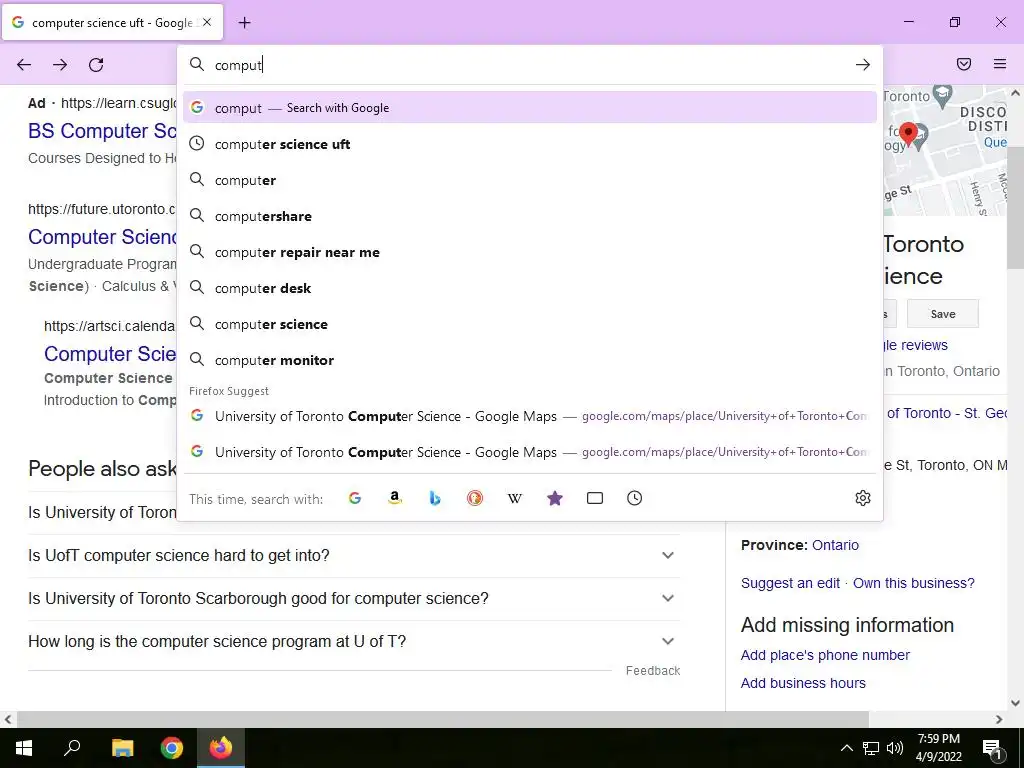Open the network icon in system tray
This screenshot has width=1024, height=768.
871,748
